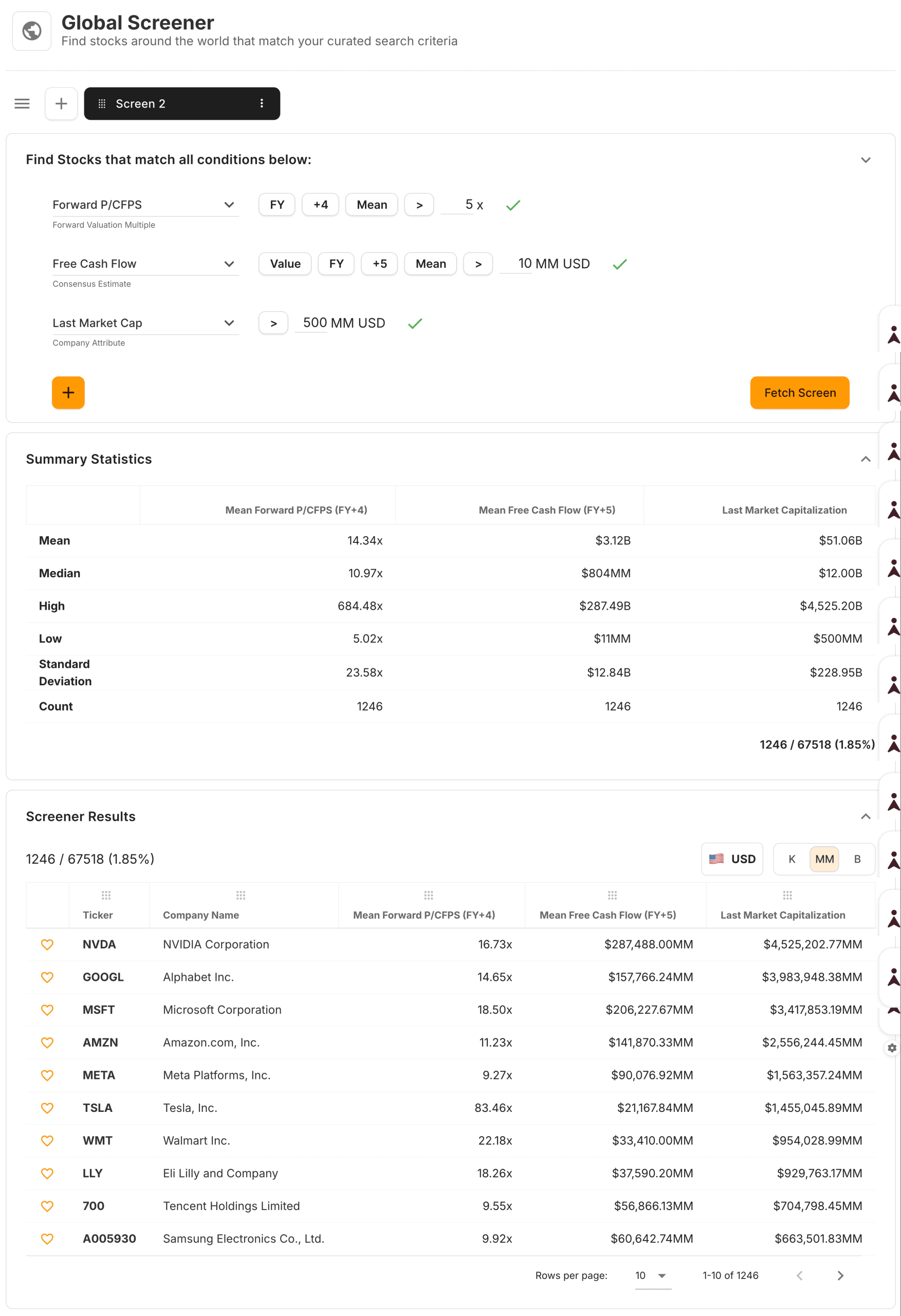The width and height of the screenshot is (901, 1316).
Task: Click green checkmark for Last Market Cap condition
Action: pyautogui.click(x=415, y=323)
